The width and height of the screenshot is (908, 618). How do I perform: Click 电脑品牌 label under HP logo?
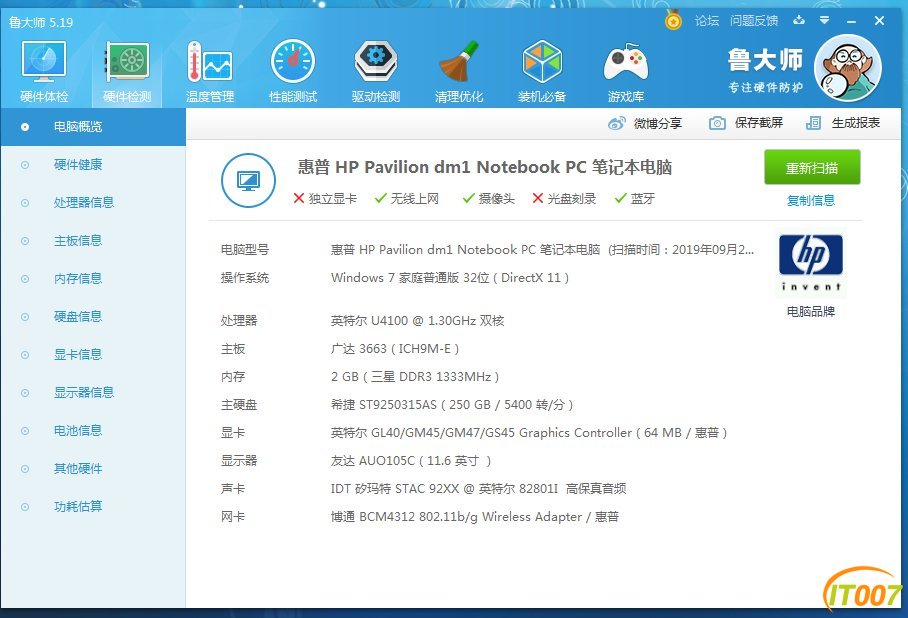click(x=811, y=312)
